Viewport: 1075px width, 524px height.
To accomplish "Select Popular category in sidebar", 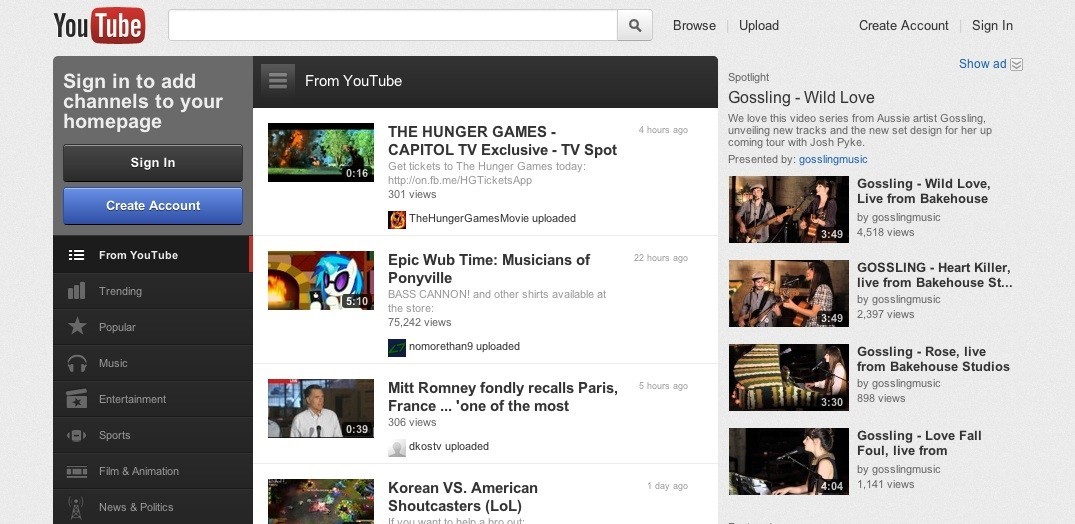I will [x=152, y=327].
